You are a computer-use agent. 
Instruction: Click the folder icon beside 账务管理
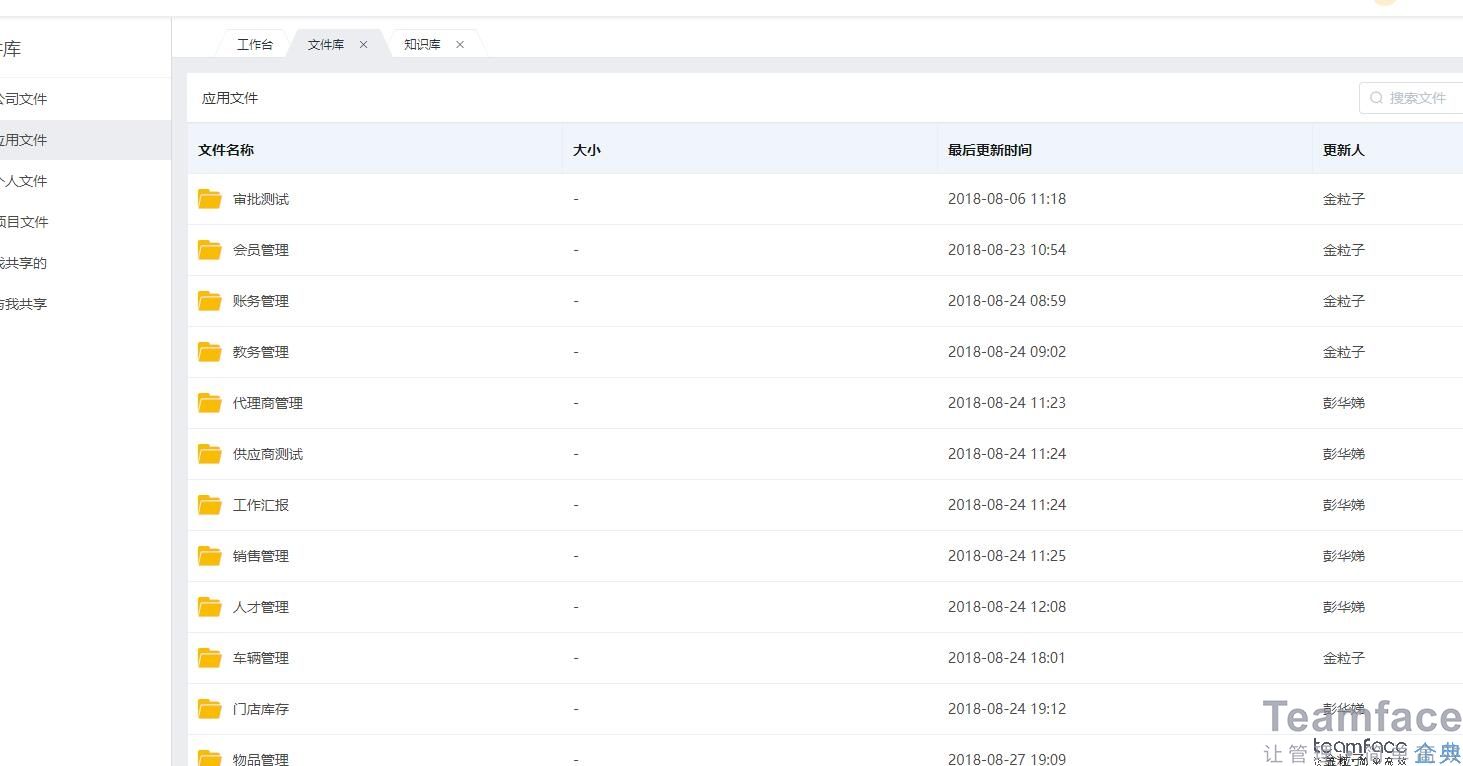[x=209, y=301]
